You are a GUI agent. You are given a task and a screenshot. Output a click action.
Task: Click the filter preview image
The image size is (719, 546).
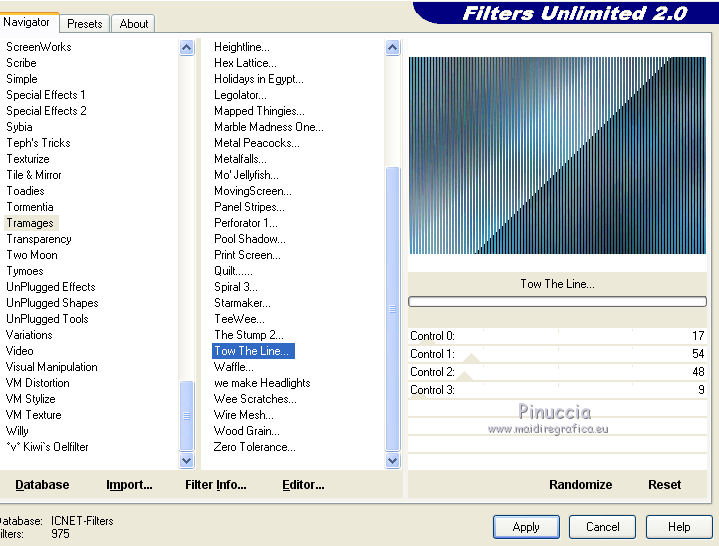[557, 155]
